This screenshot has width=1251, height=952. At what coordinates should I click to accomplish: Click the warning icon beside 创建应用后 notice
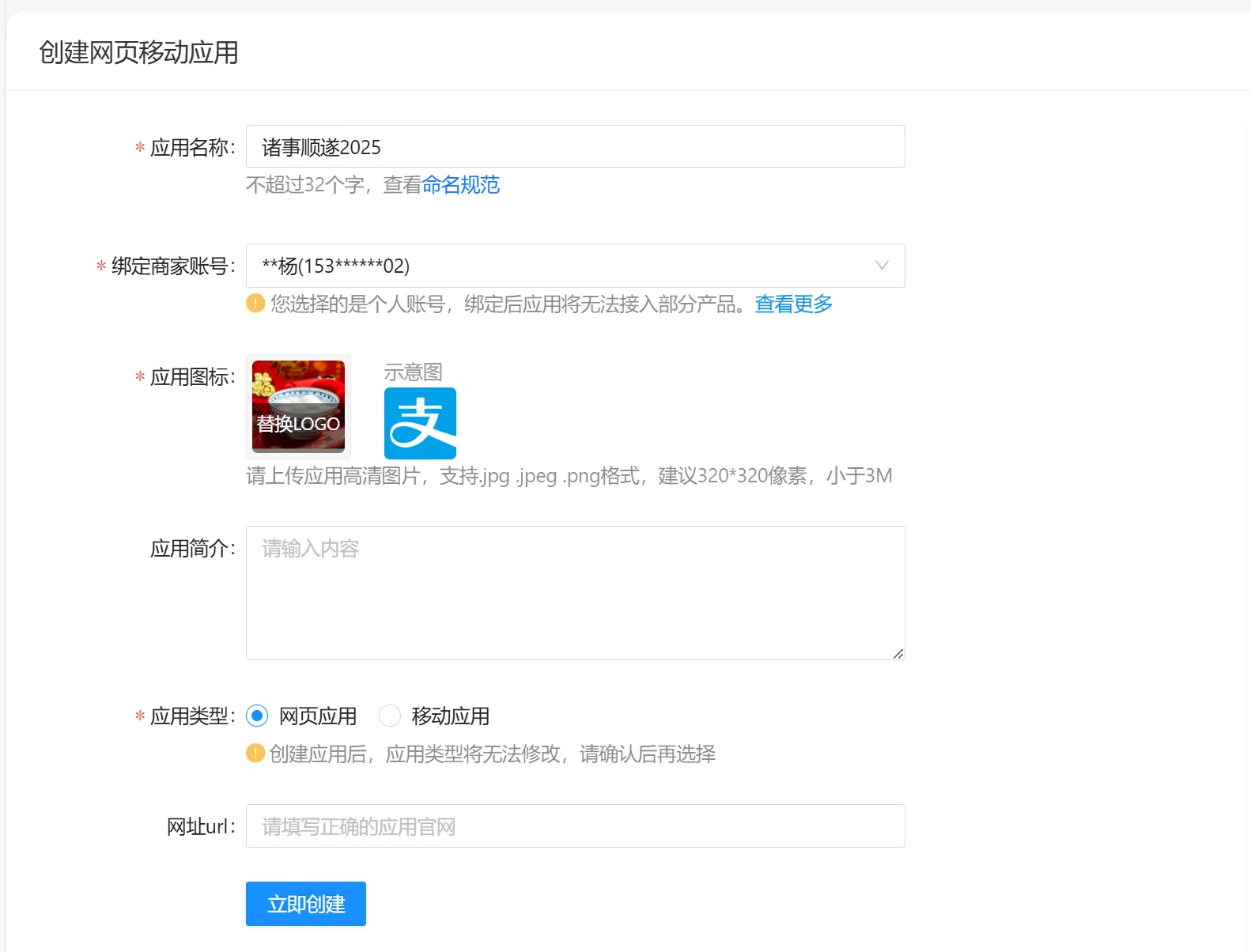pos(255,754)
